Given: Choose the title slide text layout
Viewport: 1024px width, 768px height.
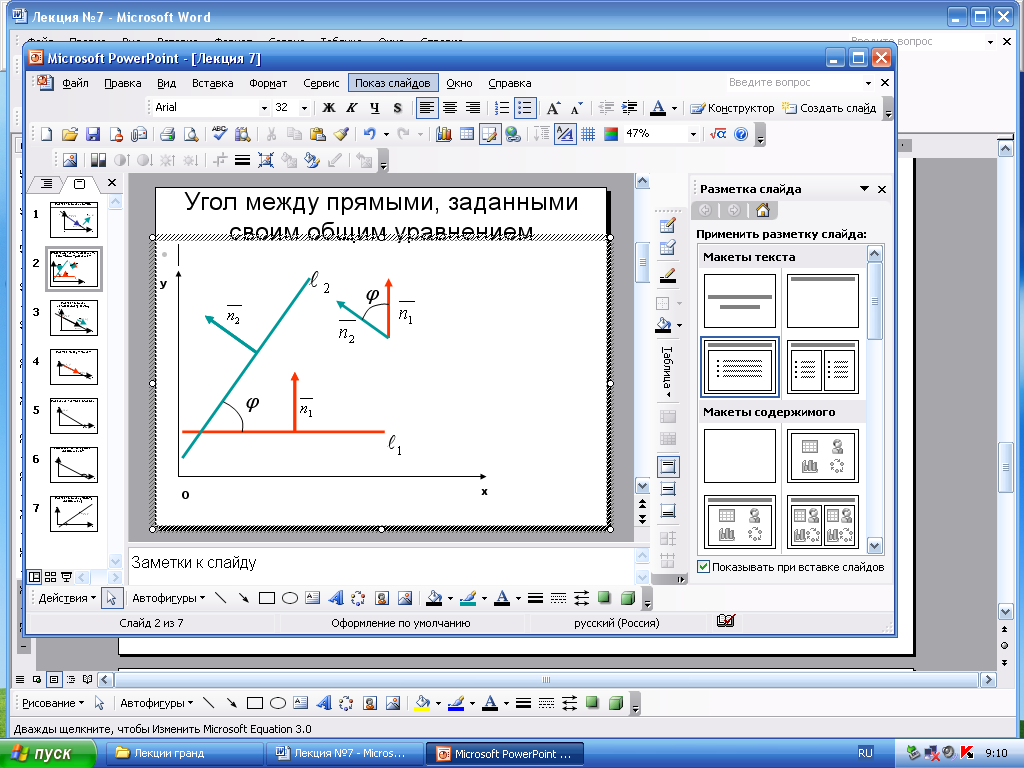Looking at the screenshot, I should (740, 301).
